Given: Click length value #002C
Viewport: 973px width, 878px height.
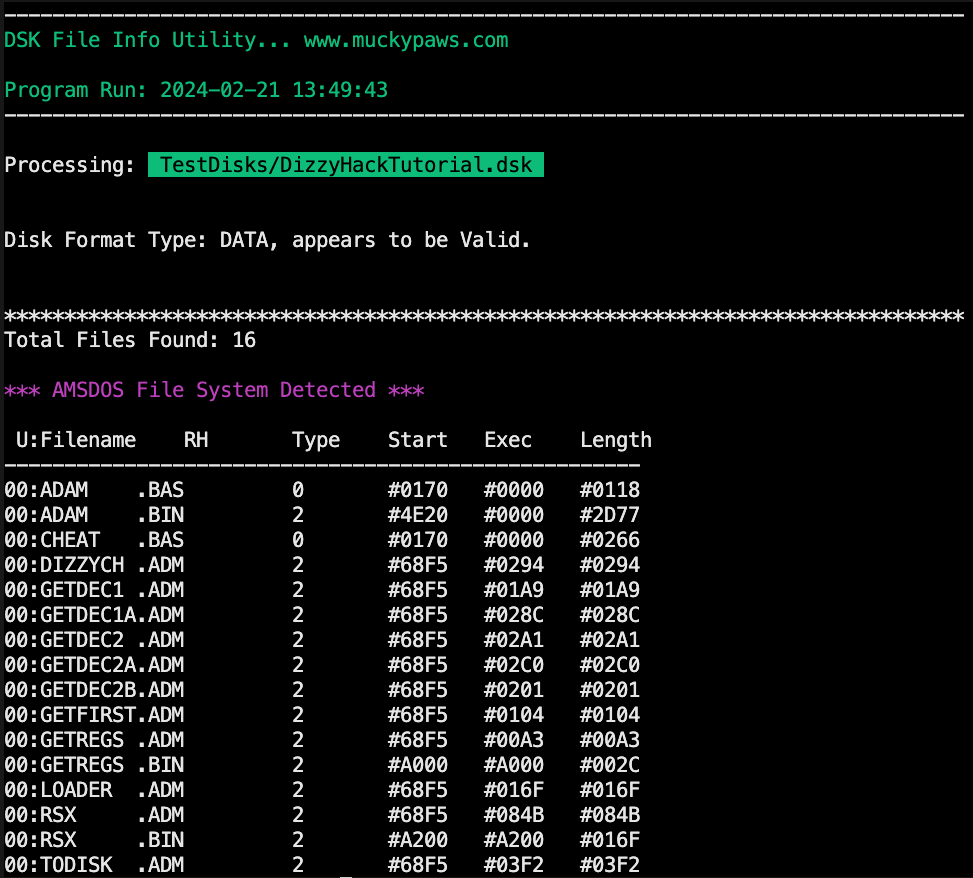Looking at the screenshot, I should point(609,764).
